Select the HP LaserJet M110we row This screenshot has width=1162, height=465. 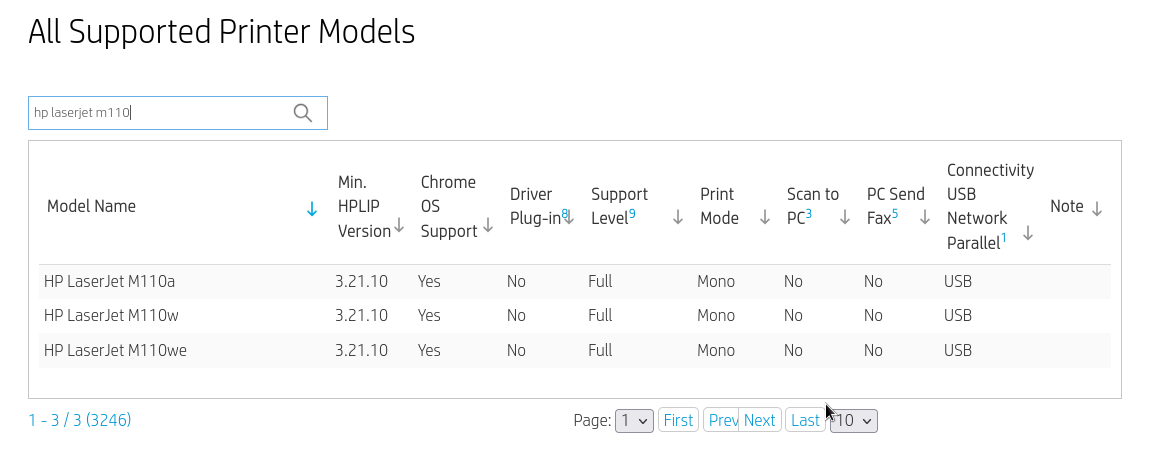point(115,350)
